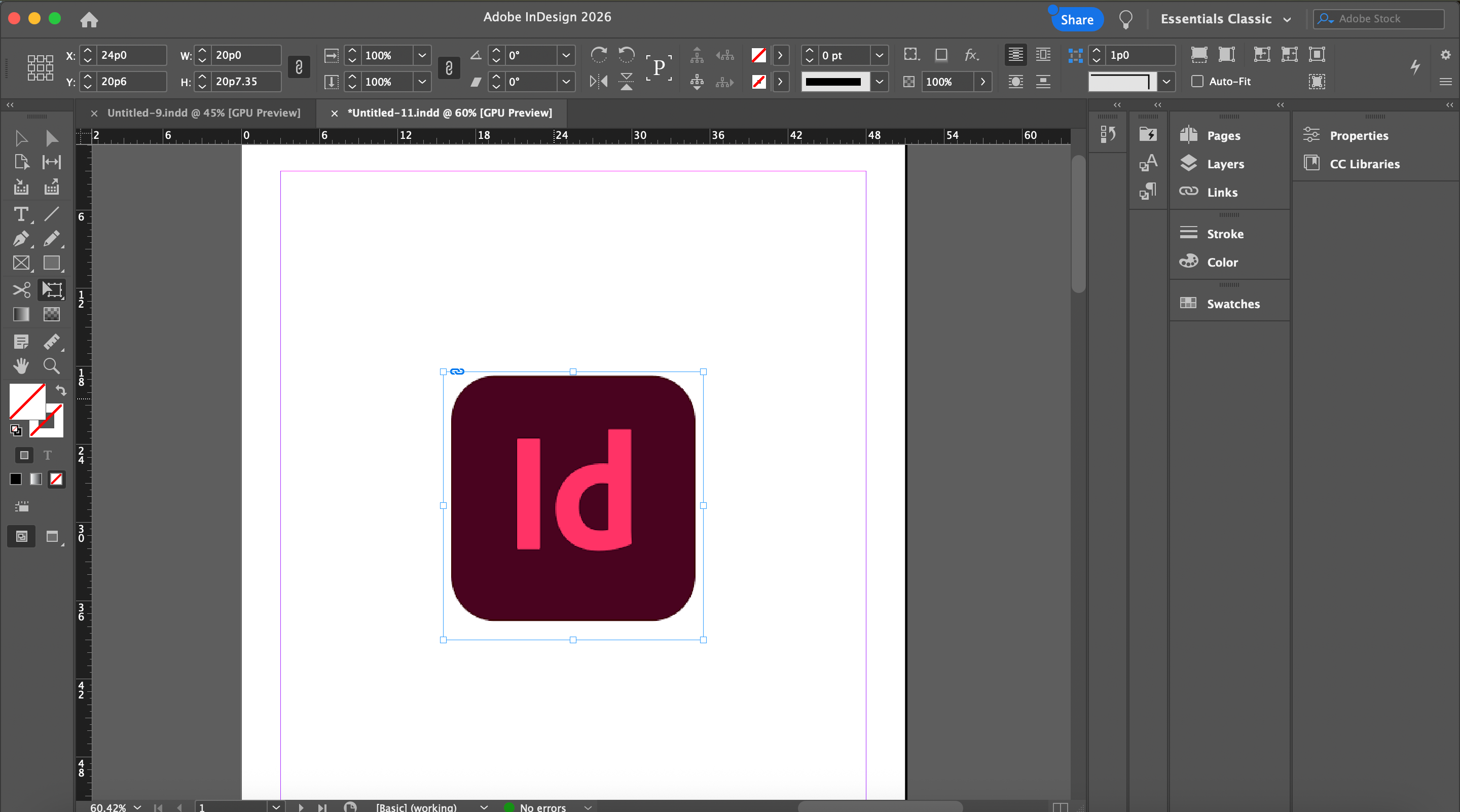
Task: Expand the stroke weight dropdown
Action: 879,56
